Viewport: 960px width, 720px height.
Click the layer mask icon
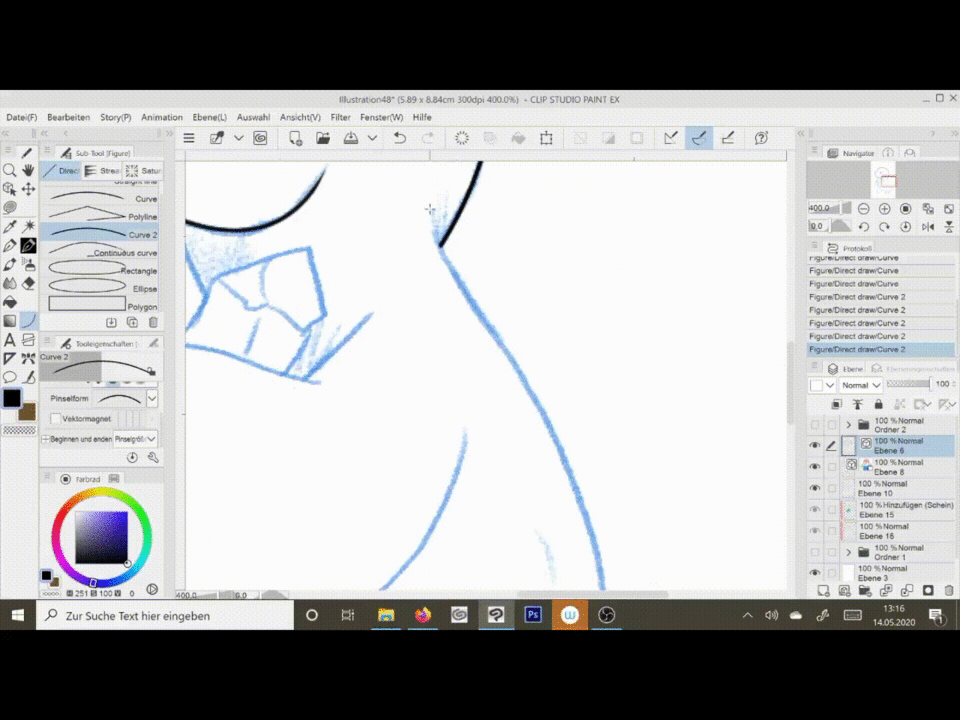coord(928,591)
